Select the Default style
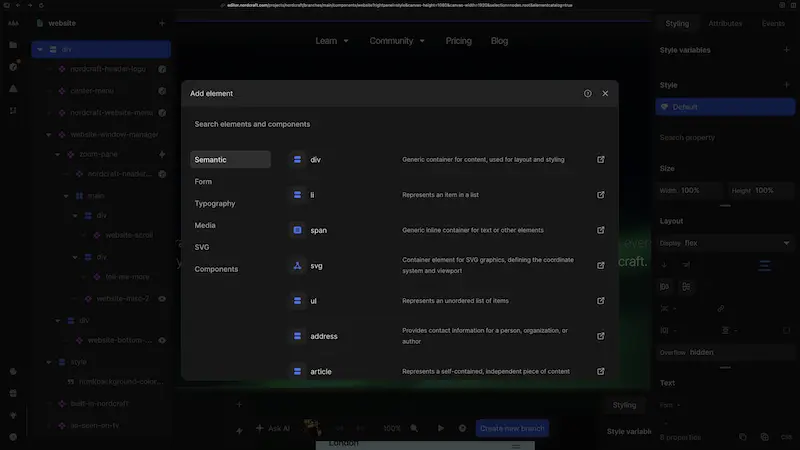Screen dimensions: 800x450 click(x=725, y=107)
